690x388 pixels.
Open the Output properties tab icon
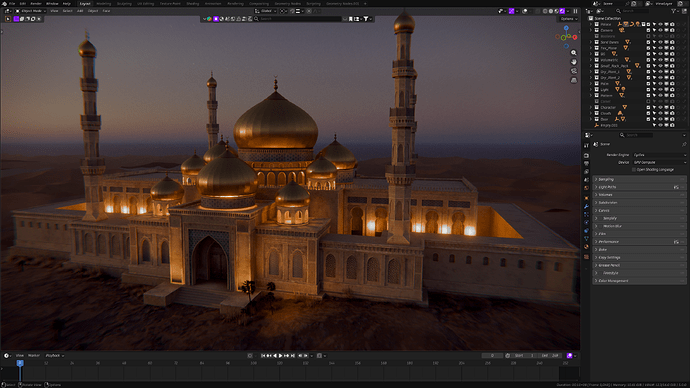coord(586,163)
